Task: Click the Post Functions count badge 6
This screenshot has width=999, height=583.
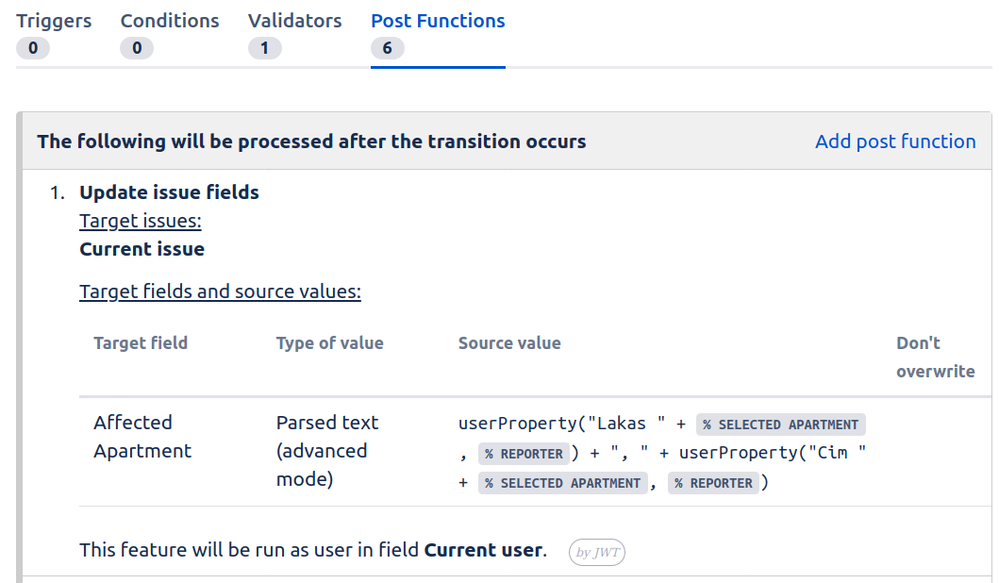Action: [x=387, y=48]
